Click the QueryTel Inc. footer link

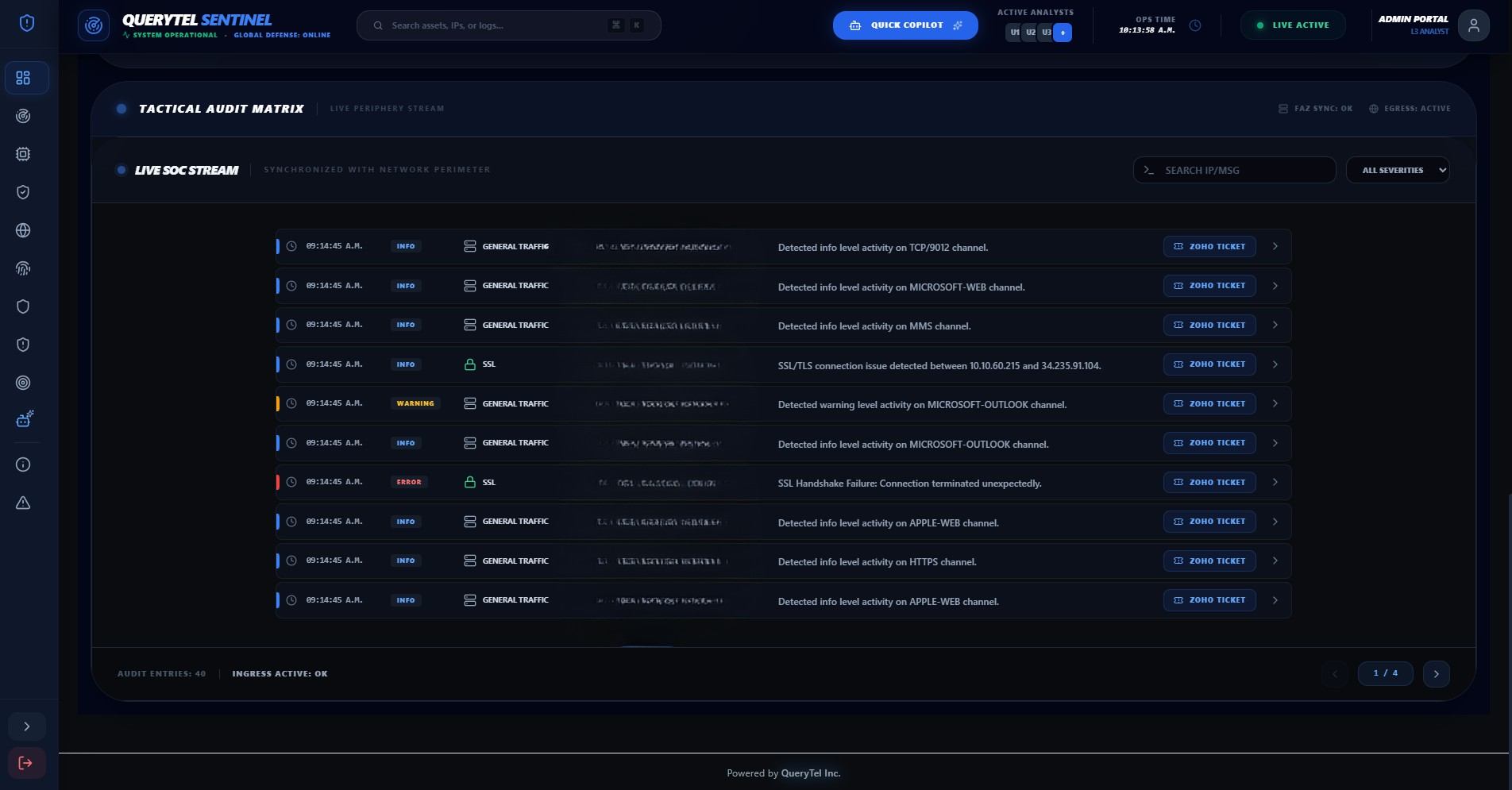click(x=810, y=773)
